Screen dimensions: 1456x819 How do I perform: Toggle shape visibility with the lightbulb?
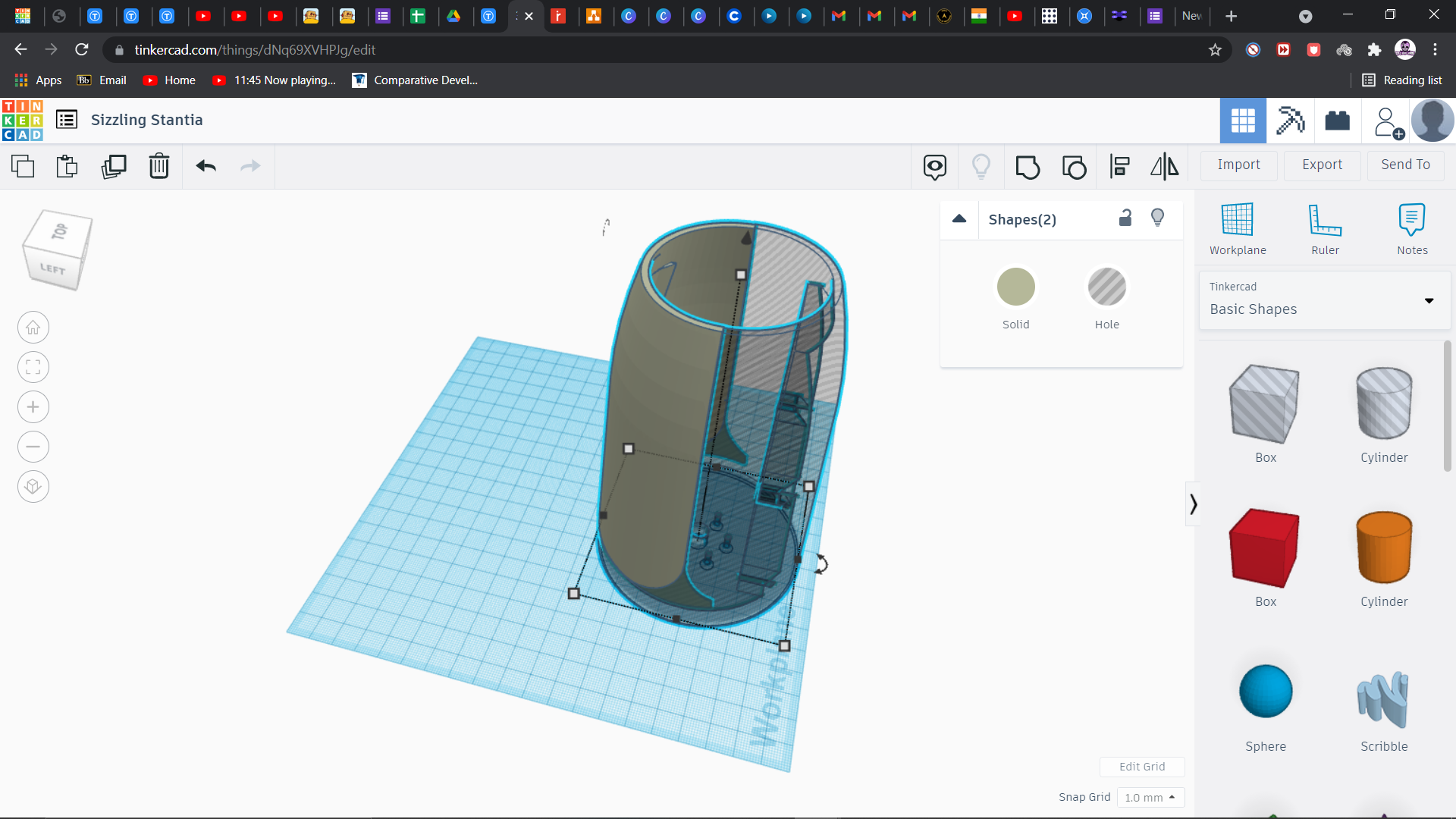[x=1157, y=218]
